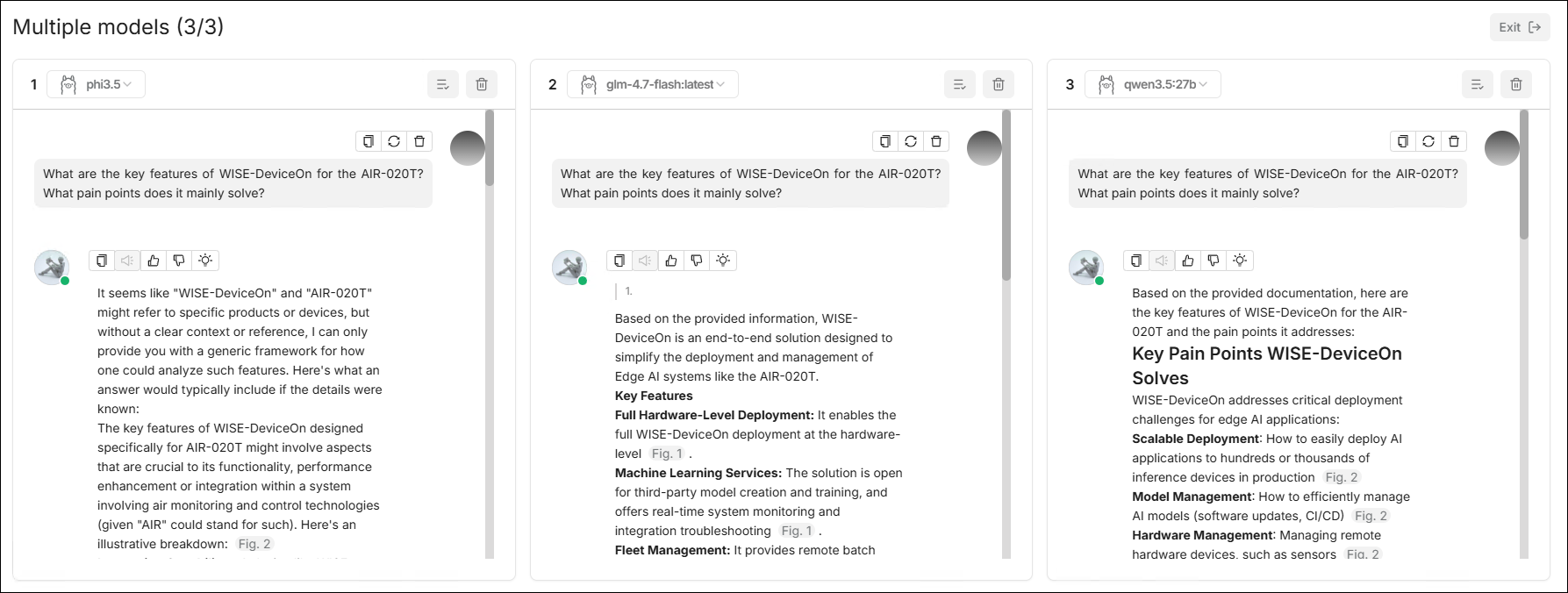Delete the user question in phi3.5 panel

tap(419, 141)
